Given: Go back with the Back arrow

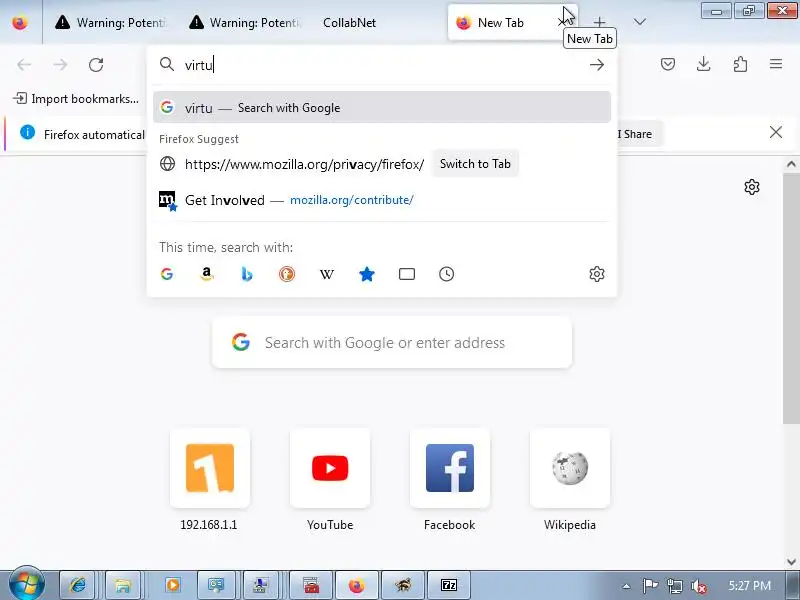Looking at the screenshot, I should (x=24, y=65).
